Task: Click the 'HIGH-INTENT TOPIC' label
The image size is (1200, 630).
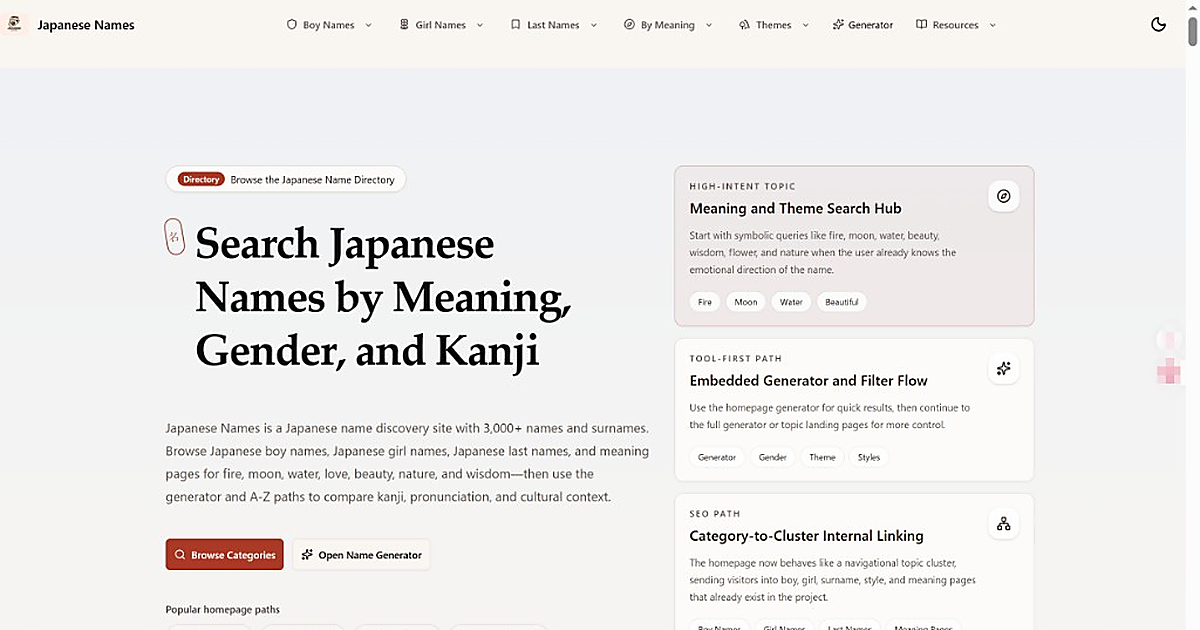Action: [x=742, y=186]
